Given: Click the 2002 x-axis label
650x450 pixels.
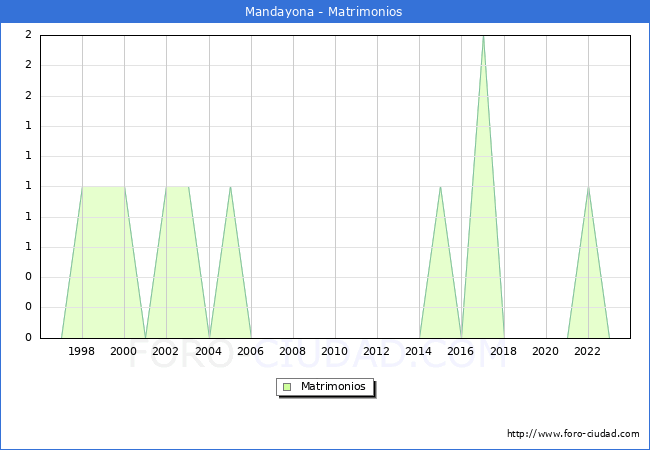Looking at the screenshot, I should coord(165,351).
